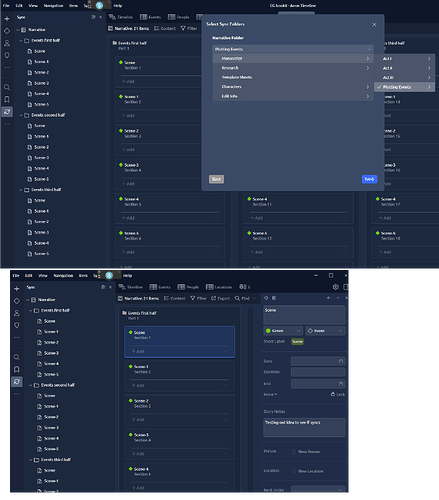The image size is (439, 500).
Task: Select Scene 4 Section 17 card in the upper window
Action: (405, 208)
